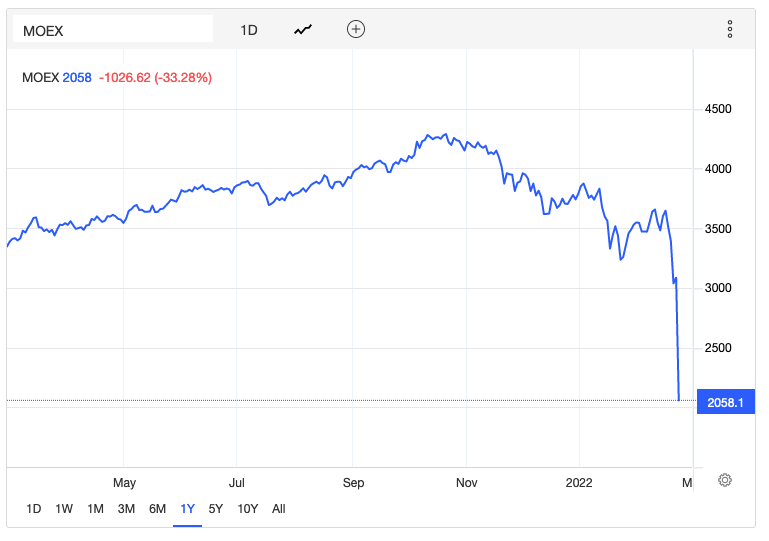Click the MOEX symbol search field
The height and width of the screenshot is (541, 769).
tap(112, 30)
